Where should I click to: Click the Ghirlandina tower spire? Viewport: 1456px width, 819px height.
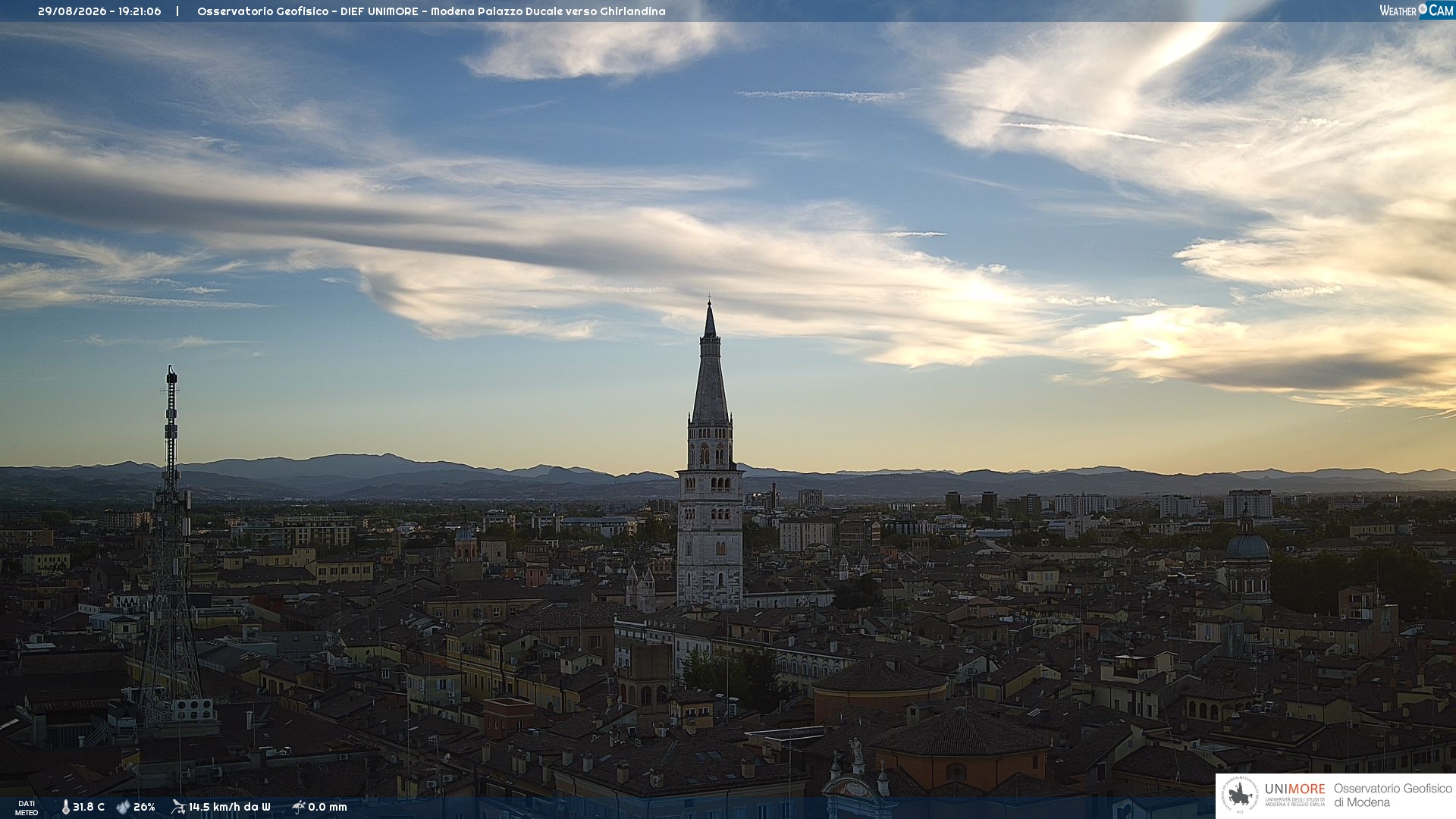710,362
